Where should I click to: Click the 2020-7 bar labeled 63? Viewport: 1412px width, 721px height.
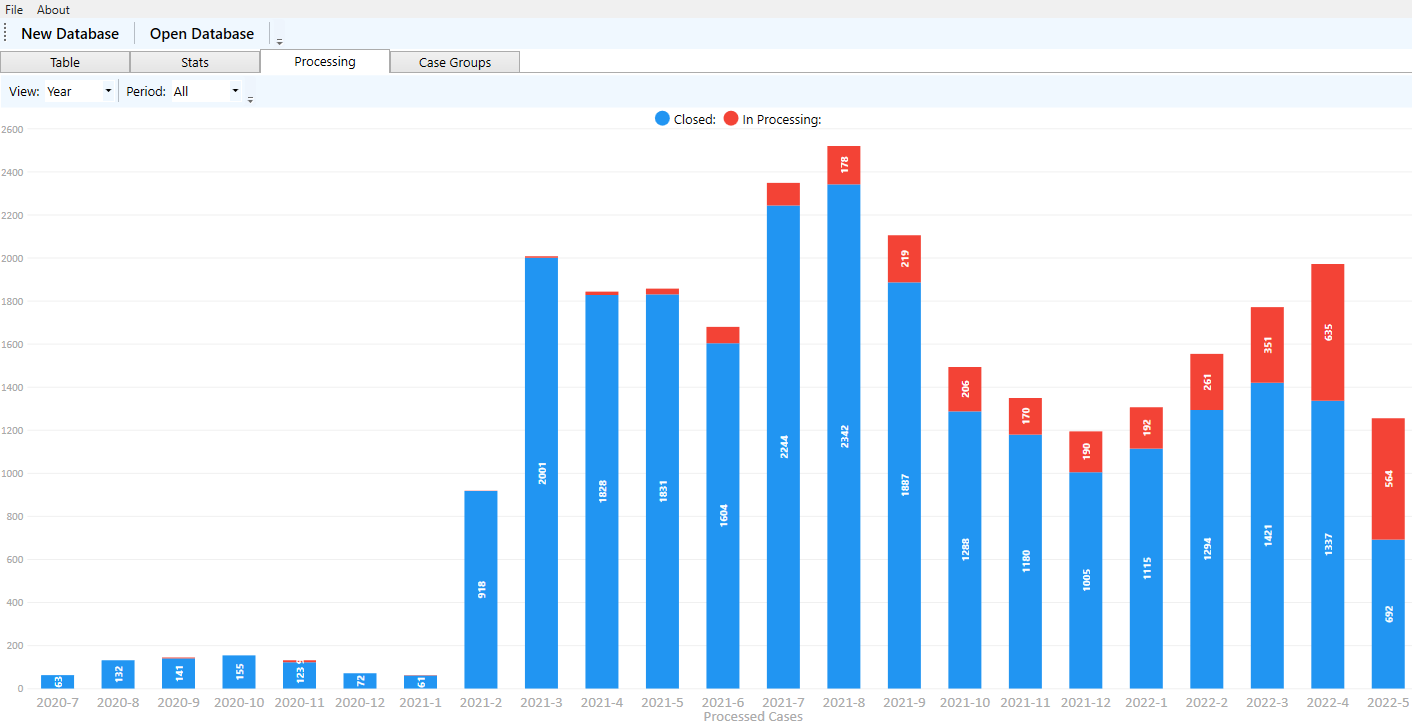coord(57,681)
